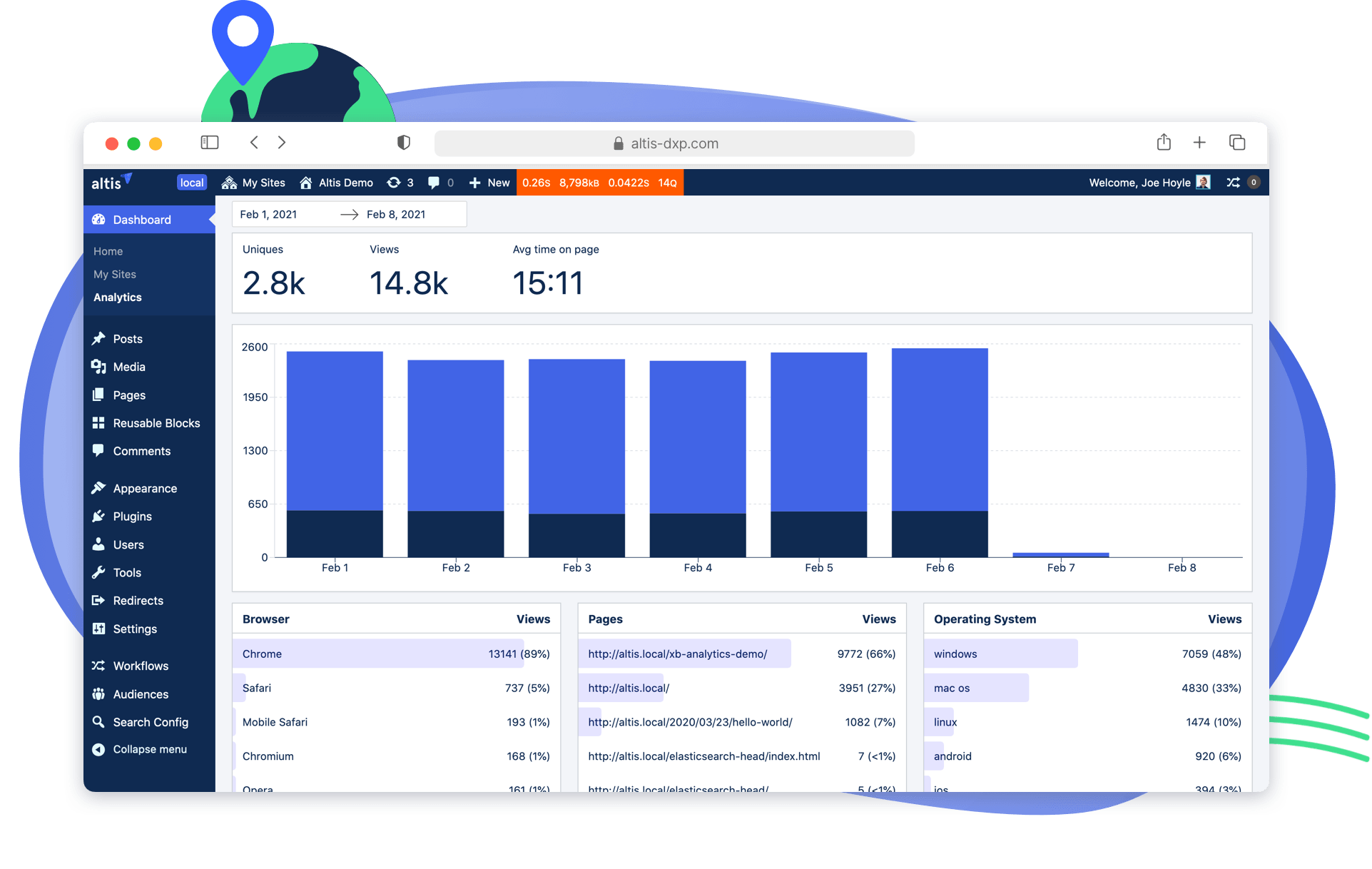Click the comments bubble icon in toolbar
The height and width of the screenshot is (869, 1372).
pyautogui.click(x=434, y=183)
